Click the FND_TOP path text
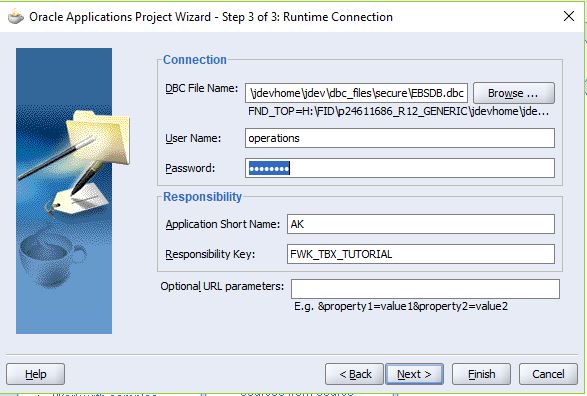The height and width of the screenshot is (396, 587). click(398, 111)
